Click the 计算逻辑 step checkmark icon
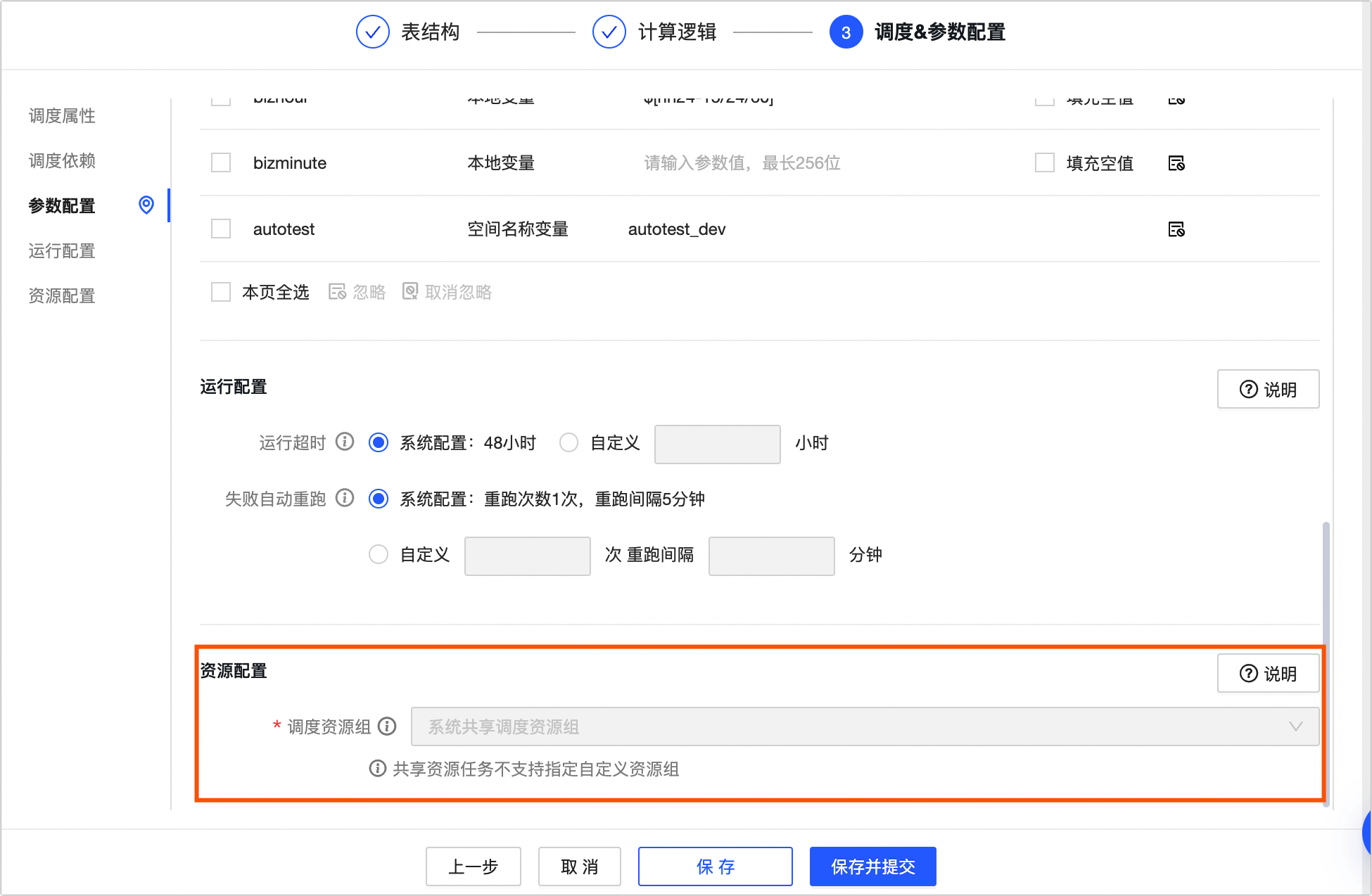Screen dimensions: 1372x896 click(x=609, y=32)
